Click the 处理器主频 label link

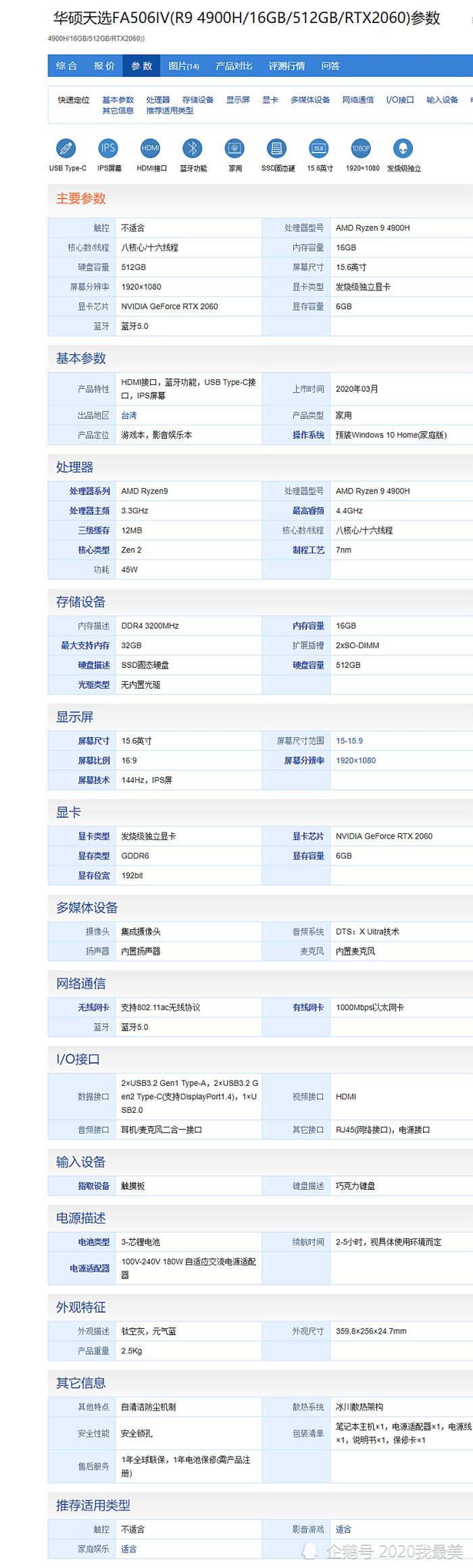(89, 511)
